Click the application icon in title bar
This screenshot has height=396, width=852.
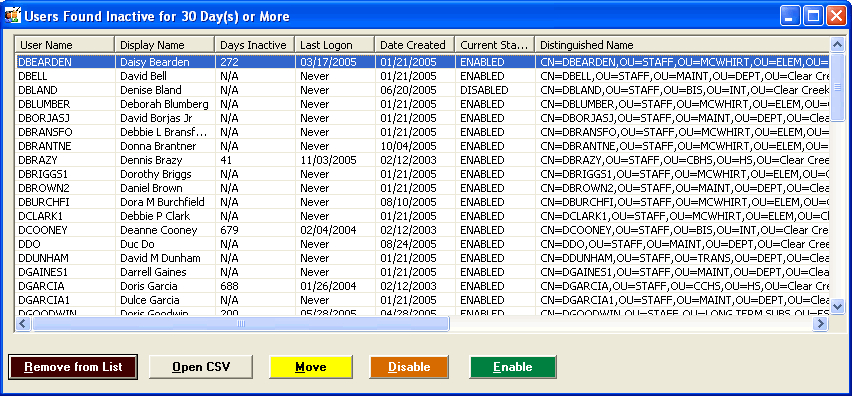pos(12,15)
